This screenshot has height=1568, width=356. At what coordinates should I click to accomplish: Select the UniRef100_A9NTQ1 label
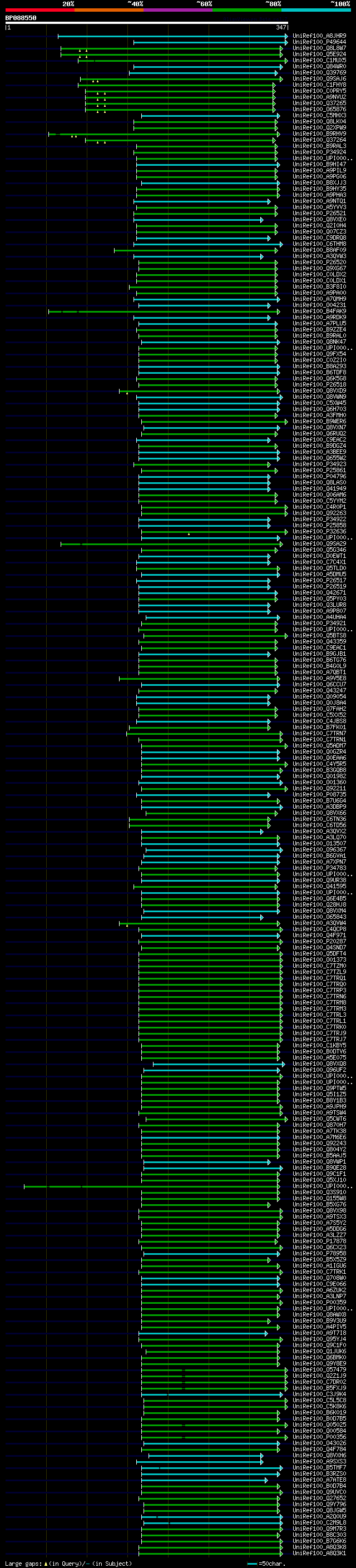coord(319,201)
